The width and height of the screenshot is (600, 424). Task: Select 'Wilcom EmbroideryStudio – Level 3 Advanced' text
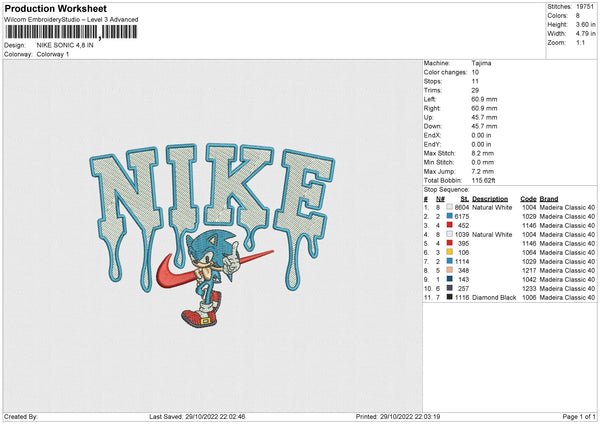coord(71,20)
